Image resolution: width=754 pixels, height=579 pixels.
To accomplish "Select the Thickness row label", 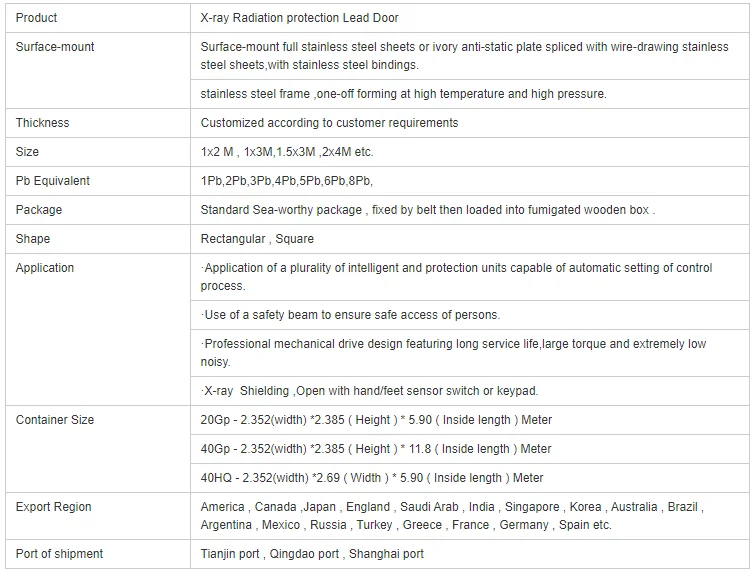I will pyautogui.click(x=43, y=123).
